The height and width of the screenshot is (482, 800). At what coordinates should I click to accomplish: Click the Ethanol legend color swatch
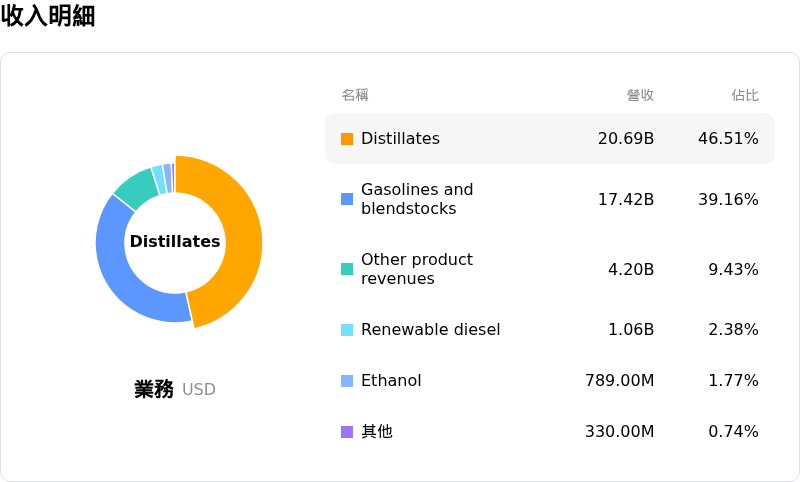347,380
